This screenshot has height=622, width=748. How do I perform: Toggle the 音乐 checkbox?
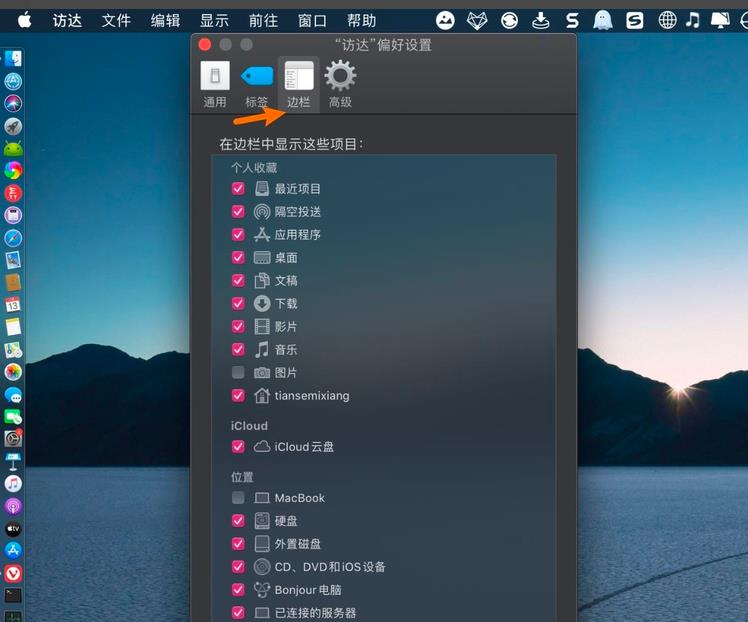(238, 349)
